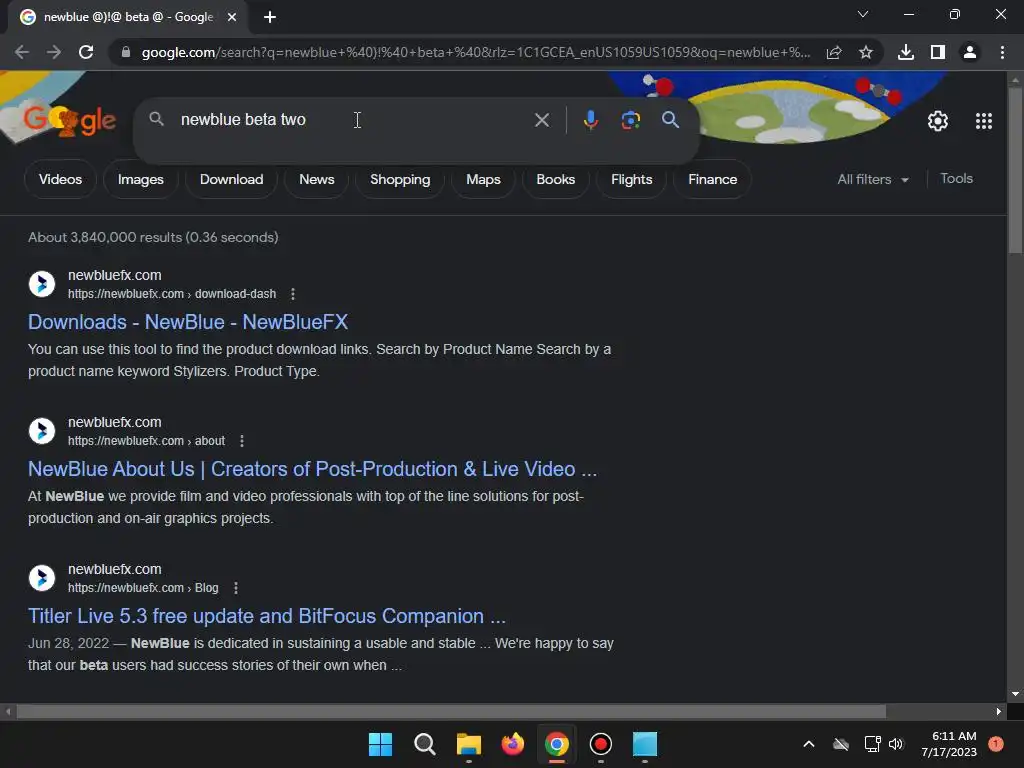This screenshot has width=1024, height=768.
Task: Open Chrome downloads
Action: tap(906, 52)
